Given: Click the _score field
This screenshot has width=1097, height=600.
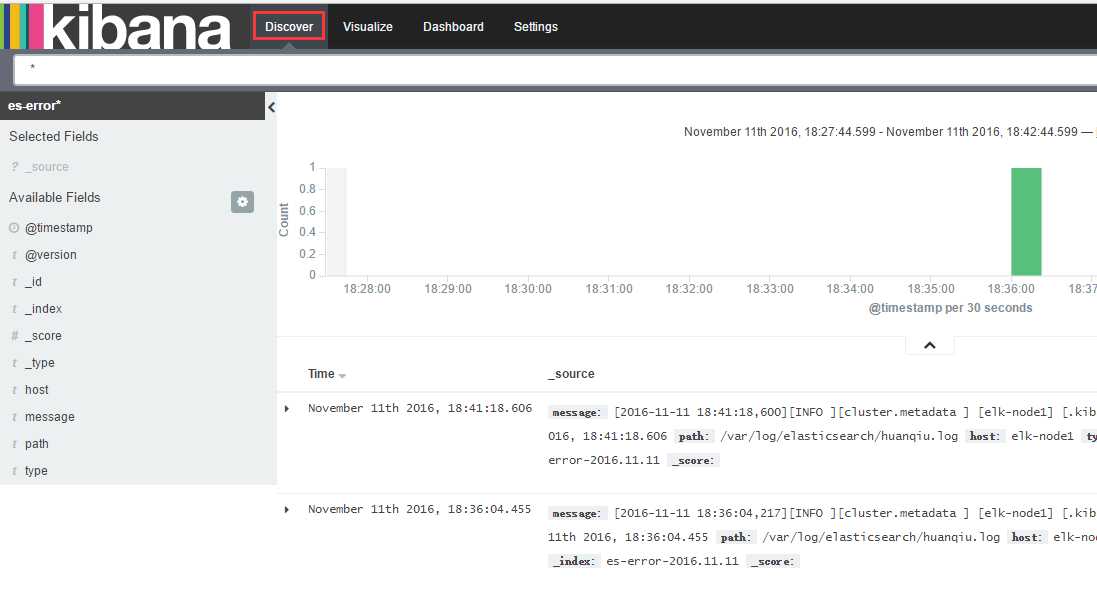Looking at the screenshot, I should [43, 336].
